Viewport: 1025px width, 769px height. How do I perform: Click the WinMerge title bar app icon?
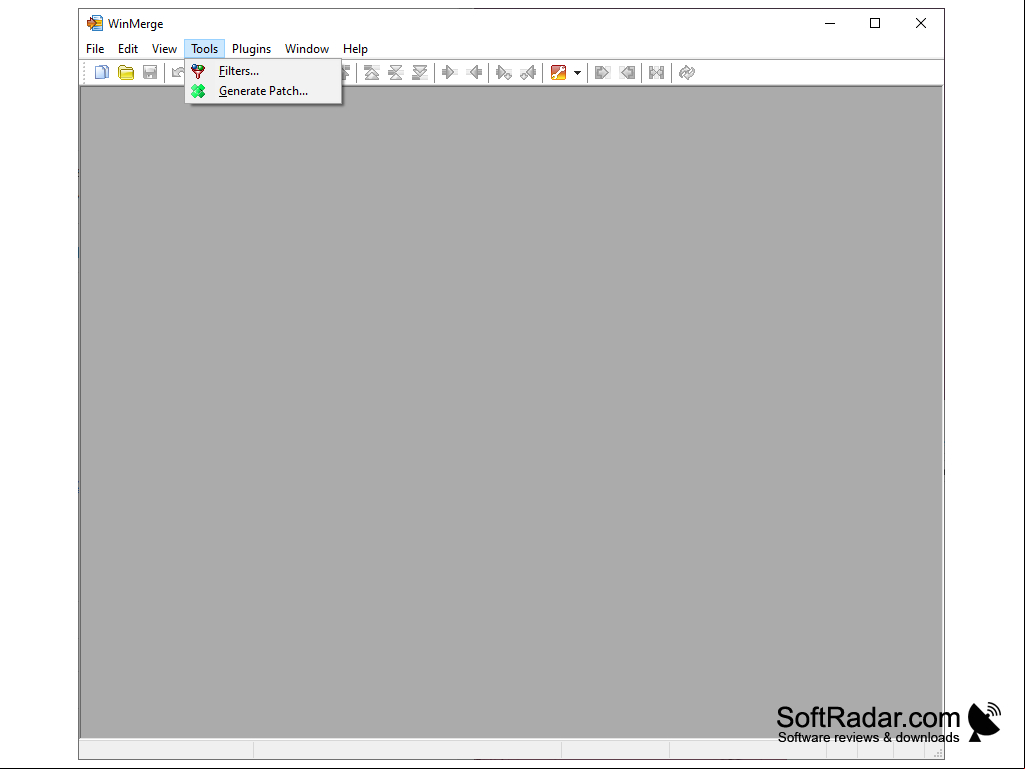pyautogui.click(x=95, y=24)
